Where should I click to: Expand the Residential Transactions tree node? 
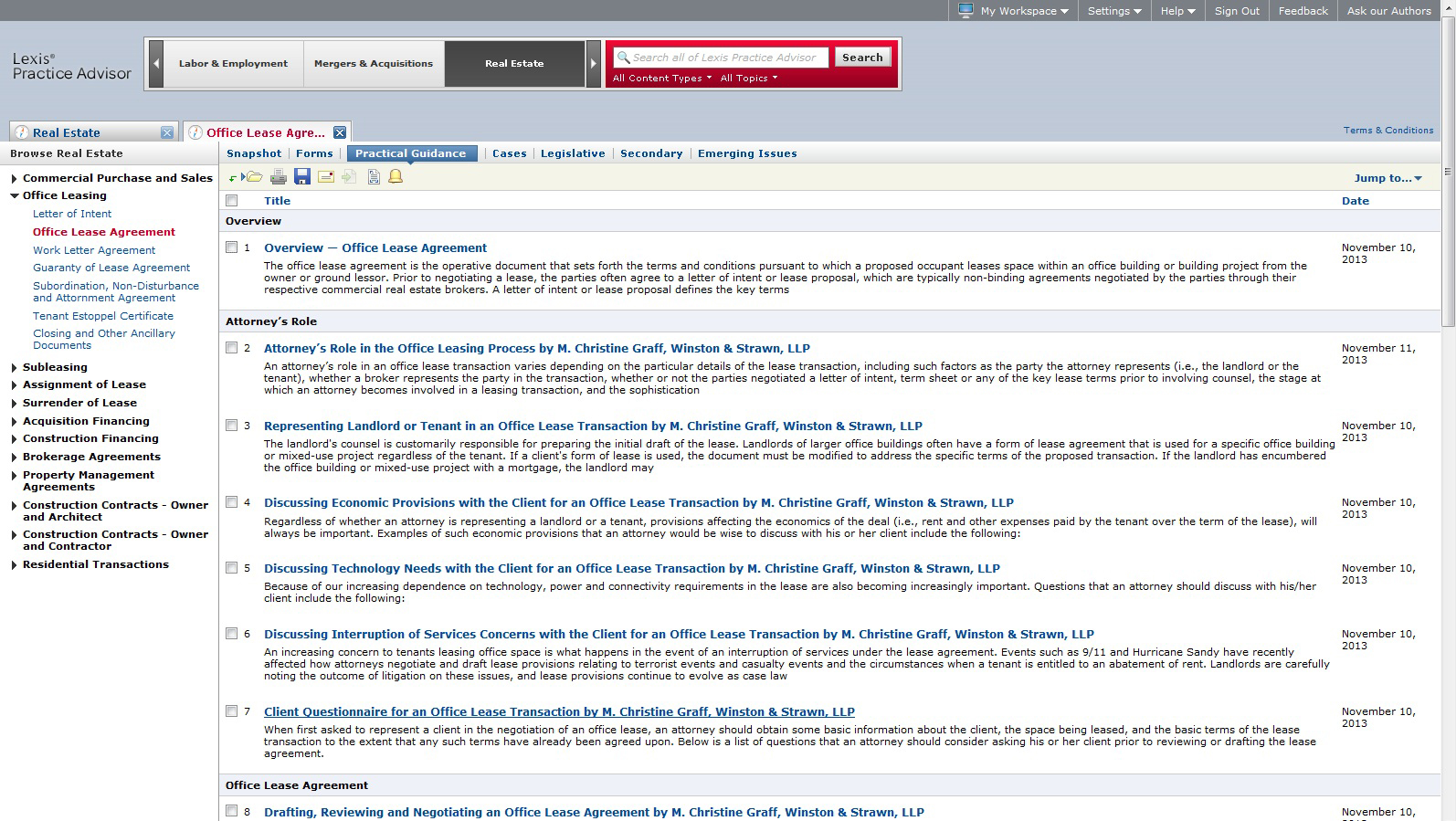(x=15, y=565)
